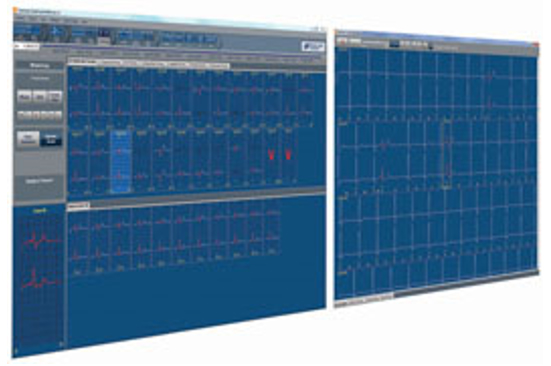Click the second red V beat marker

pos(288,155)
